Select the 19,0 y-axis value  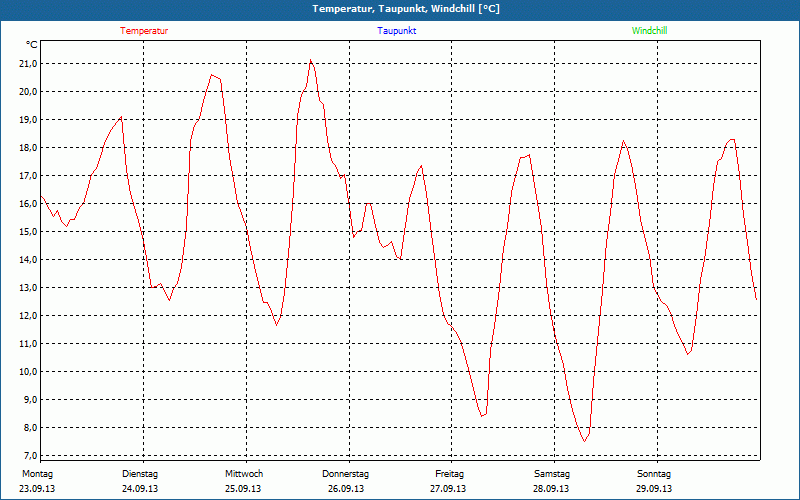pyautogui.click(x=27, y=120)
